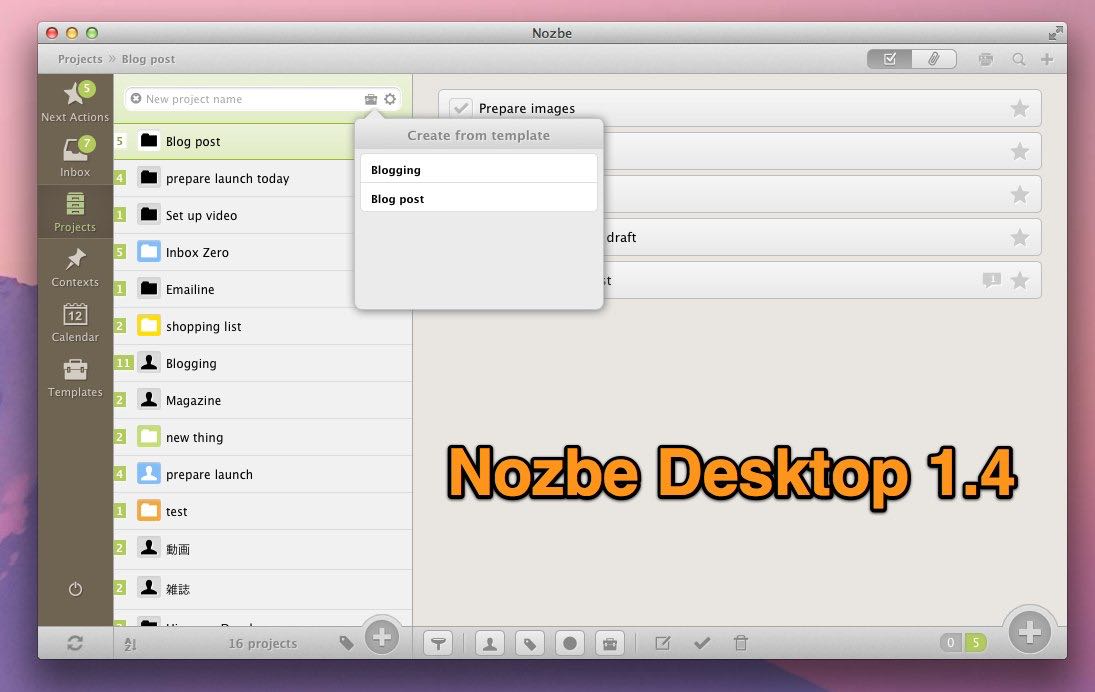Open the 動画 project
Image resolution: width=1095 pixels, height=692 pixels.
pos(263,549)
